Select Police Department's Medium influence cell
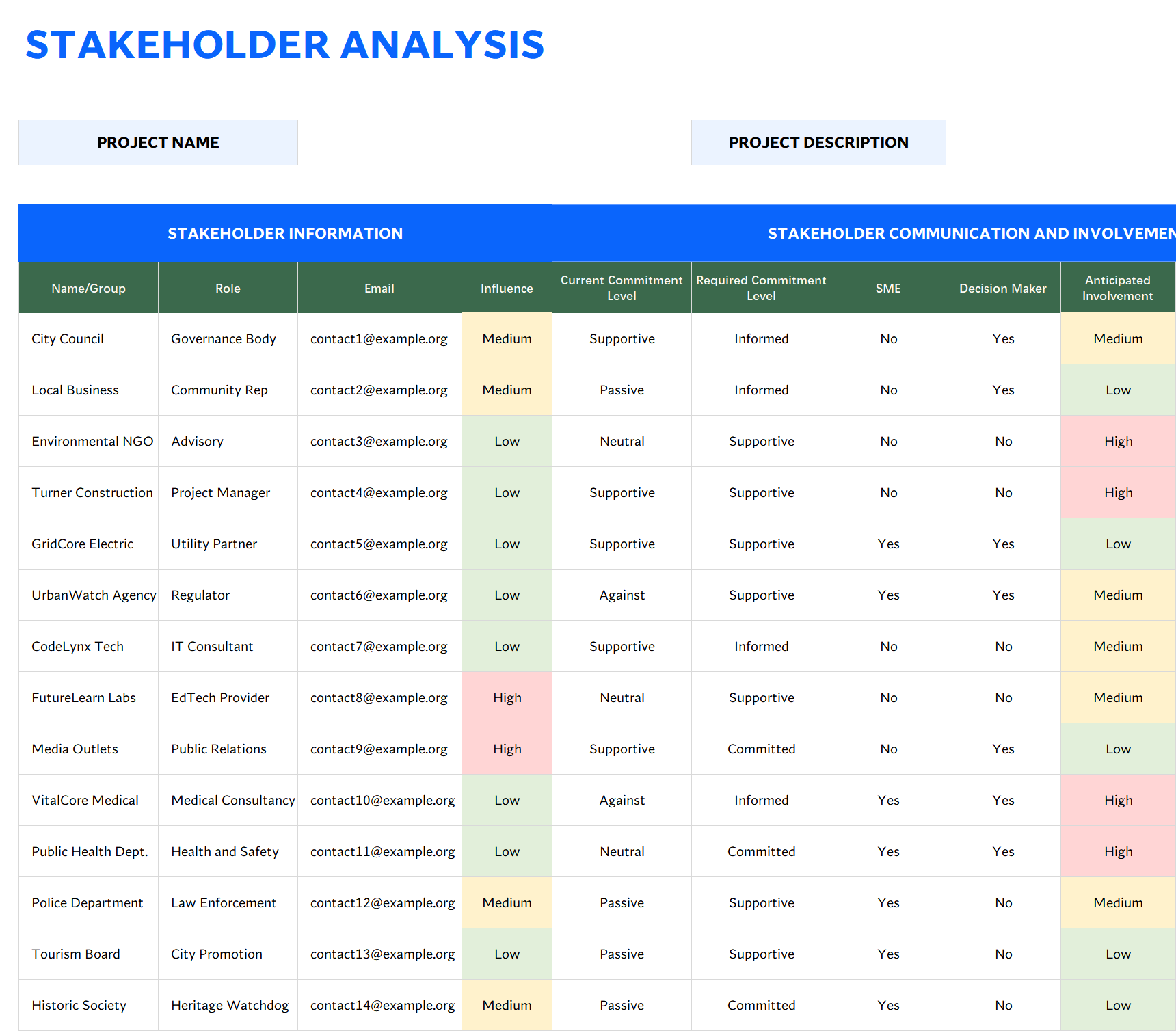 pos(507,902)
